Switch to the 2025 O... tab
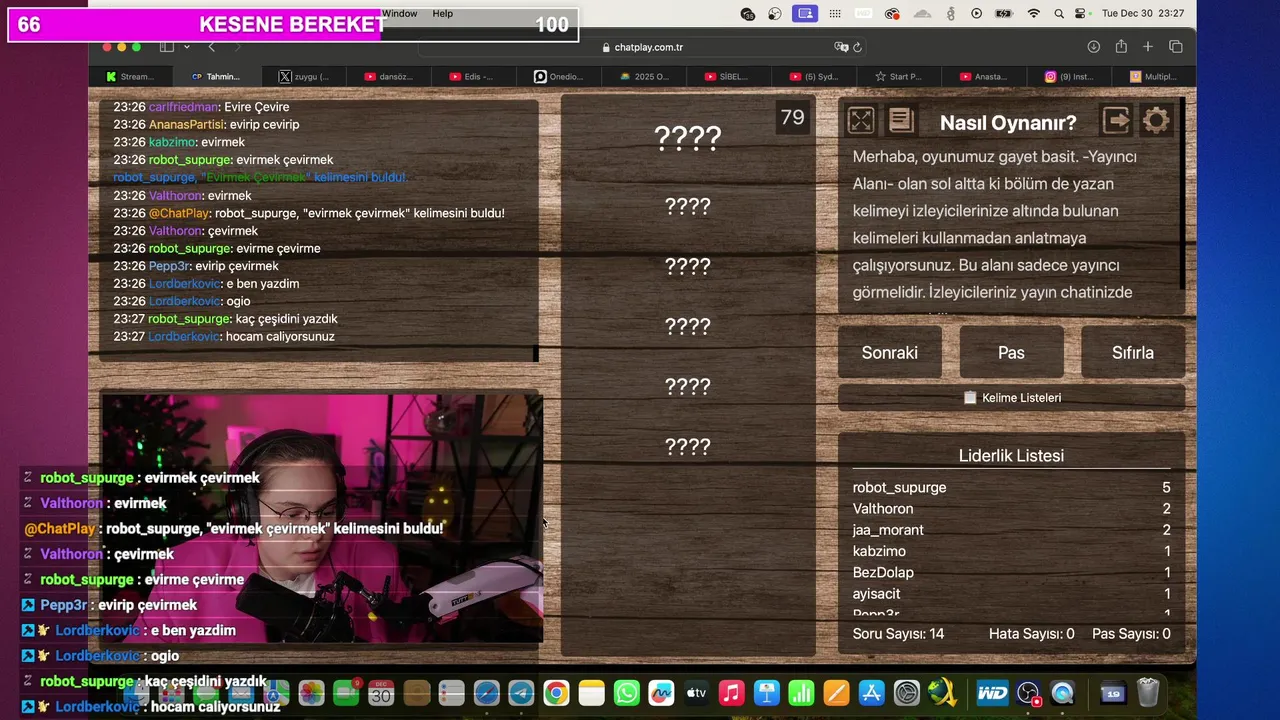 click(x=646, y=76)
